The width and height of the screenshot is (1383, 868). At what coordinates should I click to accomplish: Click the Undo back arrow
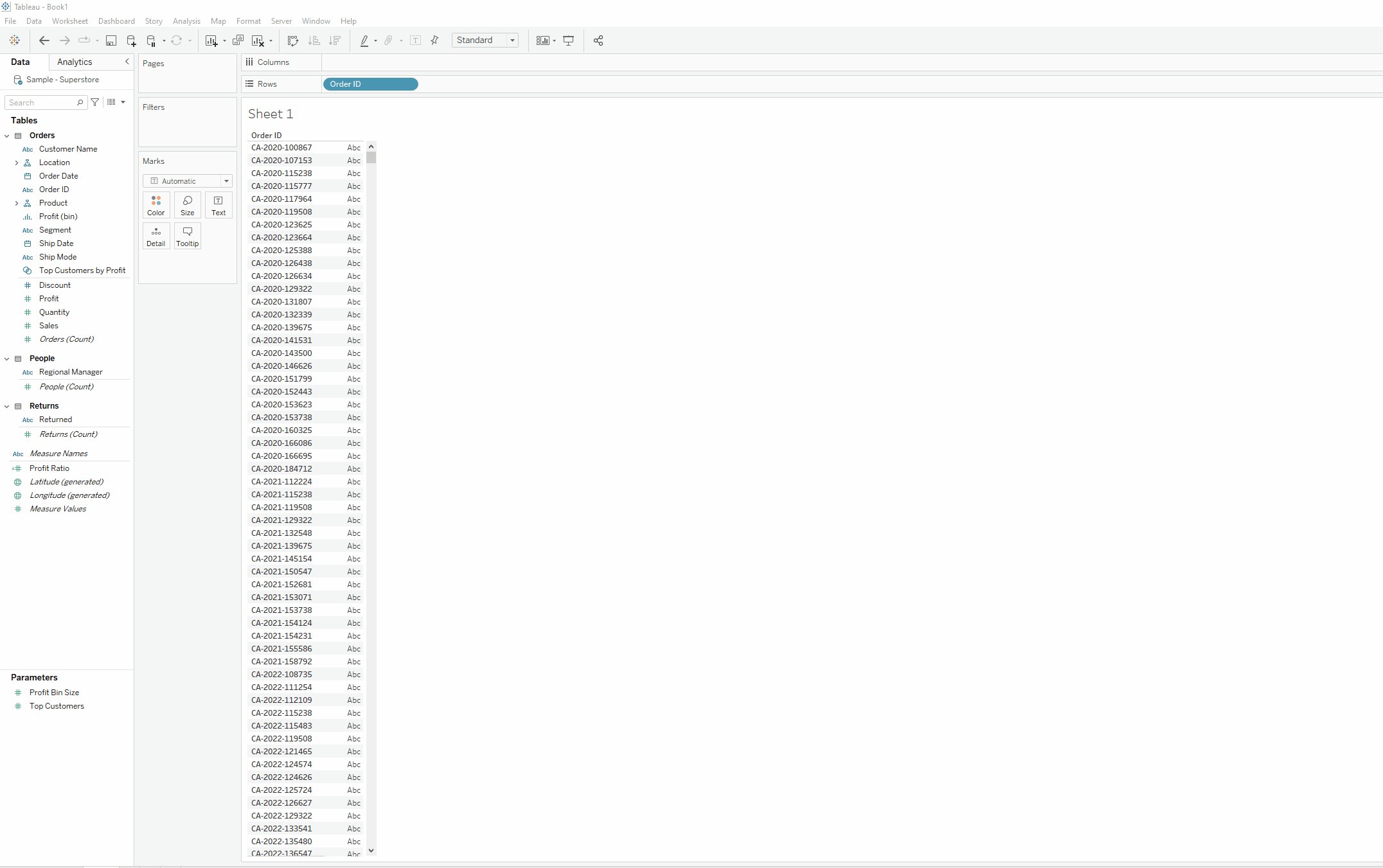(x=44, y=40)
